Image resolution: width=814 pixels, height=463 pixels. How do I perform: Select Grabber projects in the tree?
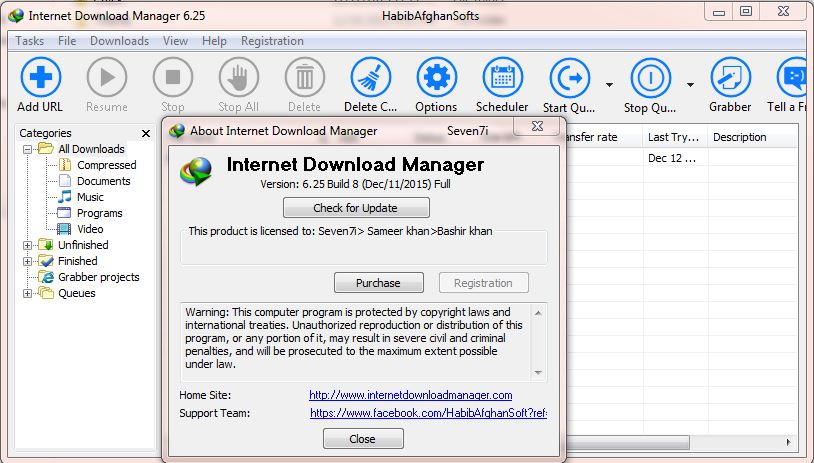point(99,277)
